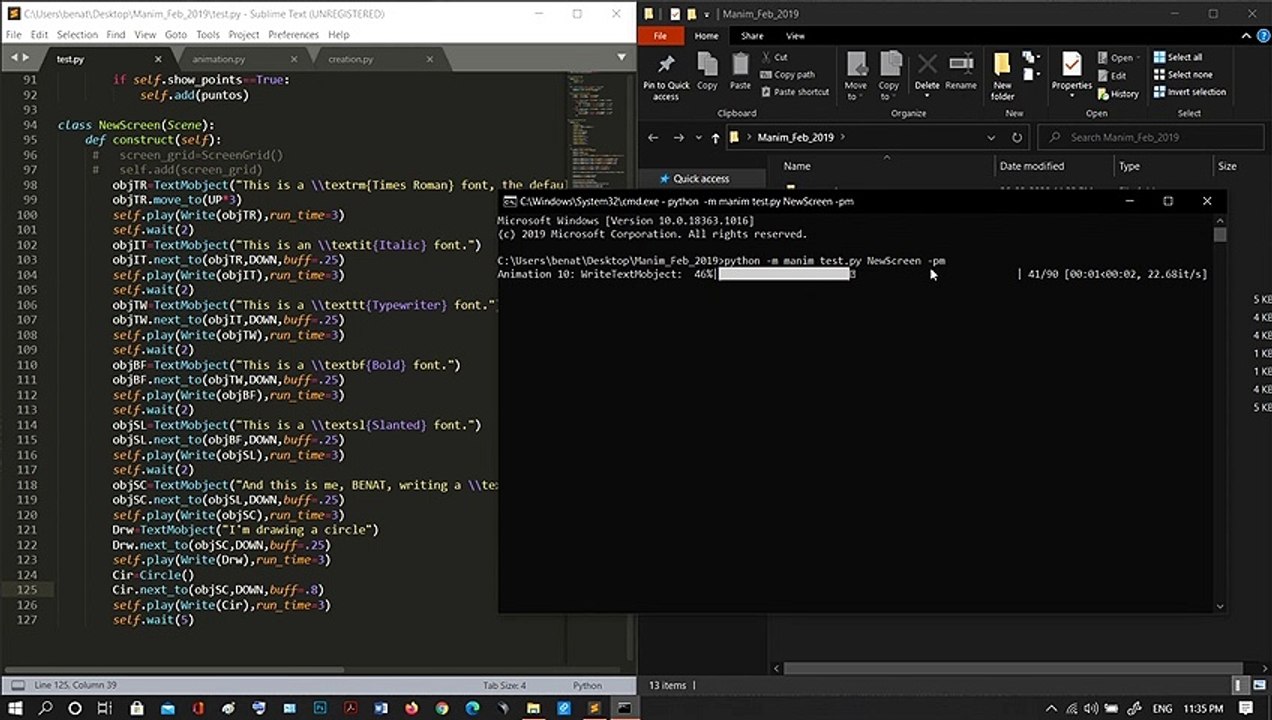Open Firefox from the taskbar

(x=411, y=708)
